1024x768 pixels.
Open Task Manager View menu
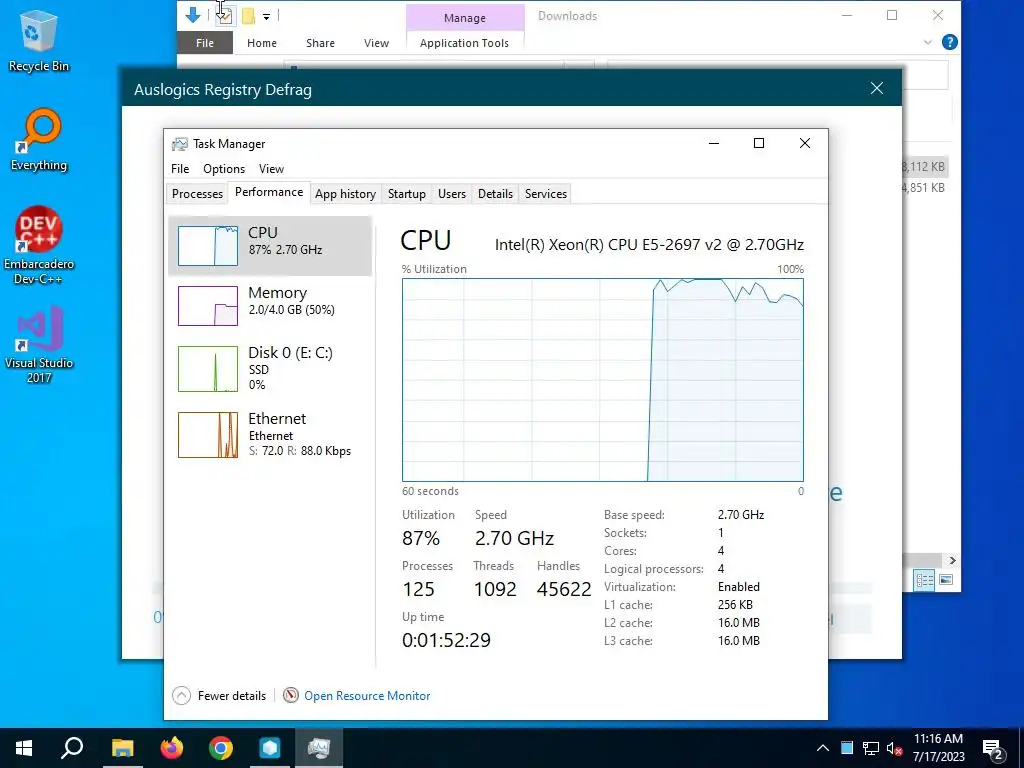(x=271, y=168)
